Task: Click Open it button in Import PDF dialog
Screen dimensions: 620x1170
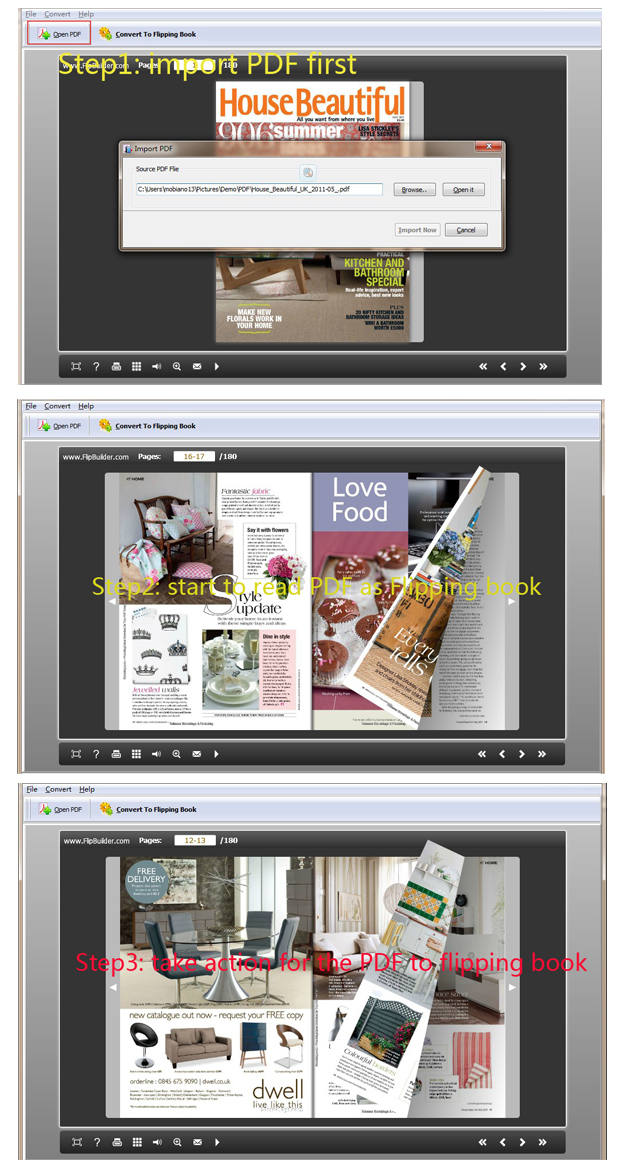Action: (463, 190)
